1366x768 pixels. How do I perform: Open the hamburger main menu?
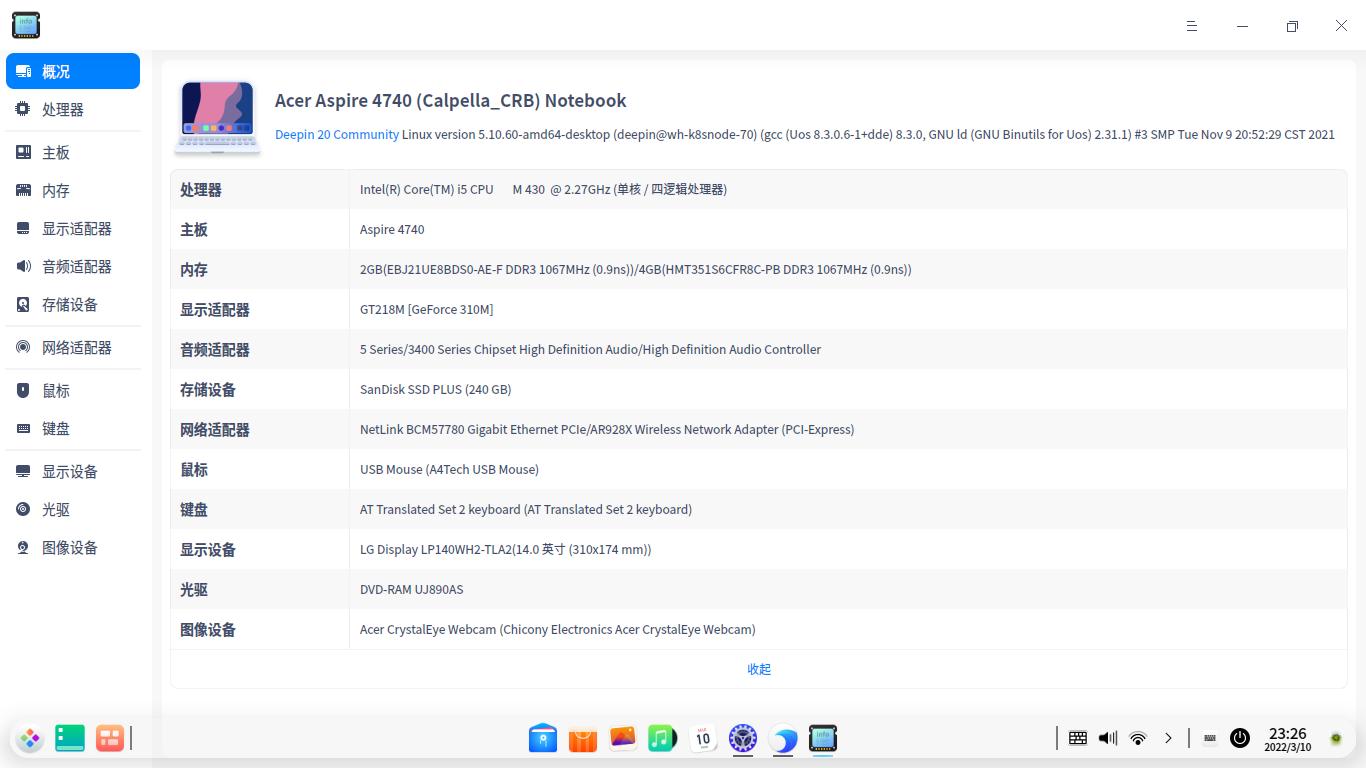[1192, 26]
